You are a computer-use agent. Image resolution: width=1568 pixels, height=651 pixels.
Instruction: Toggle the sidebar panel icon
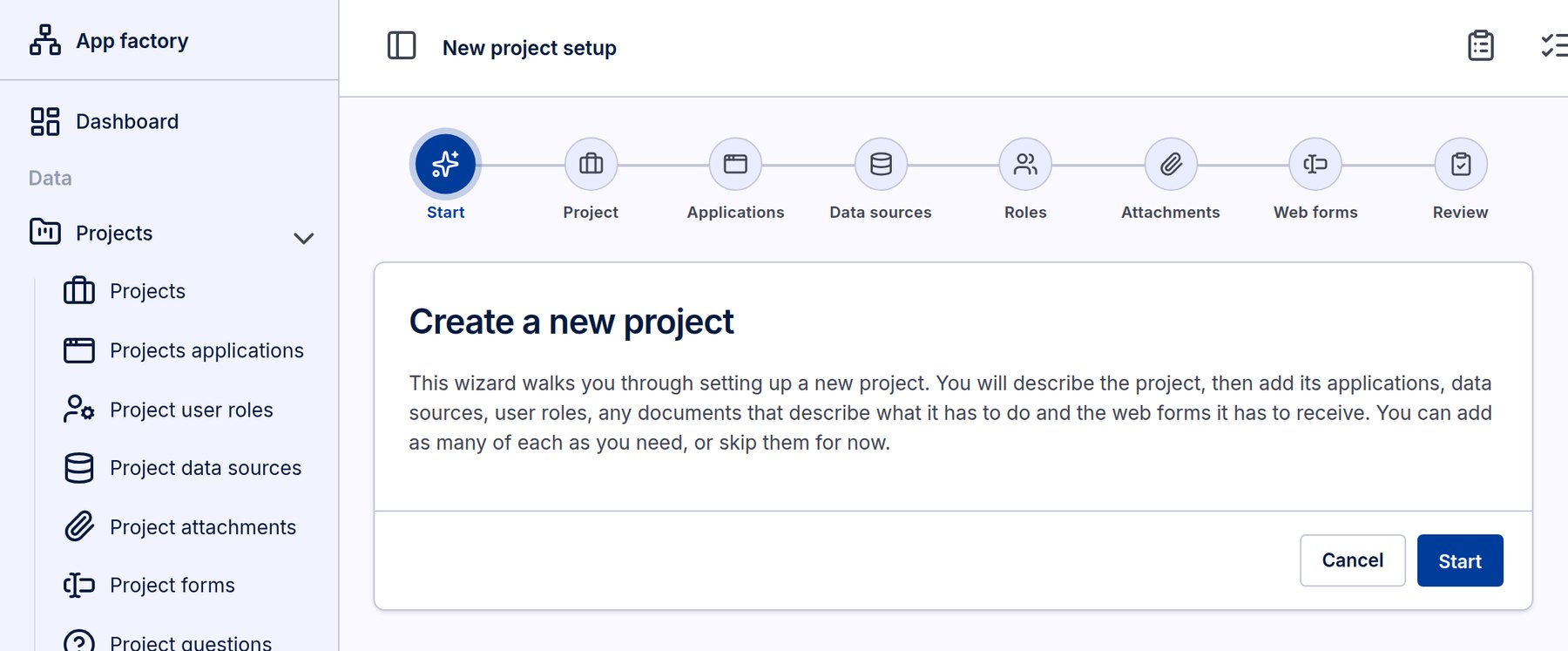pos(402,45)
